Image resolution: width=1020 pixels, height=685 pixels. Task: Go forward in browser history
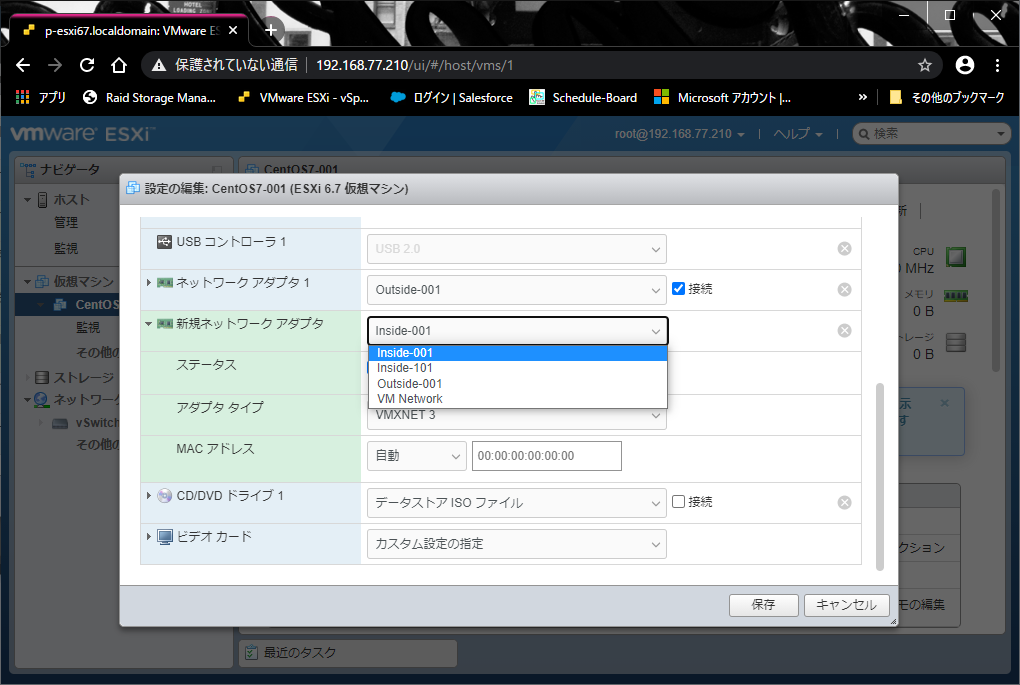coord(55,65)
